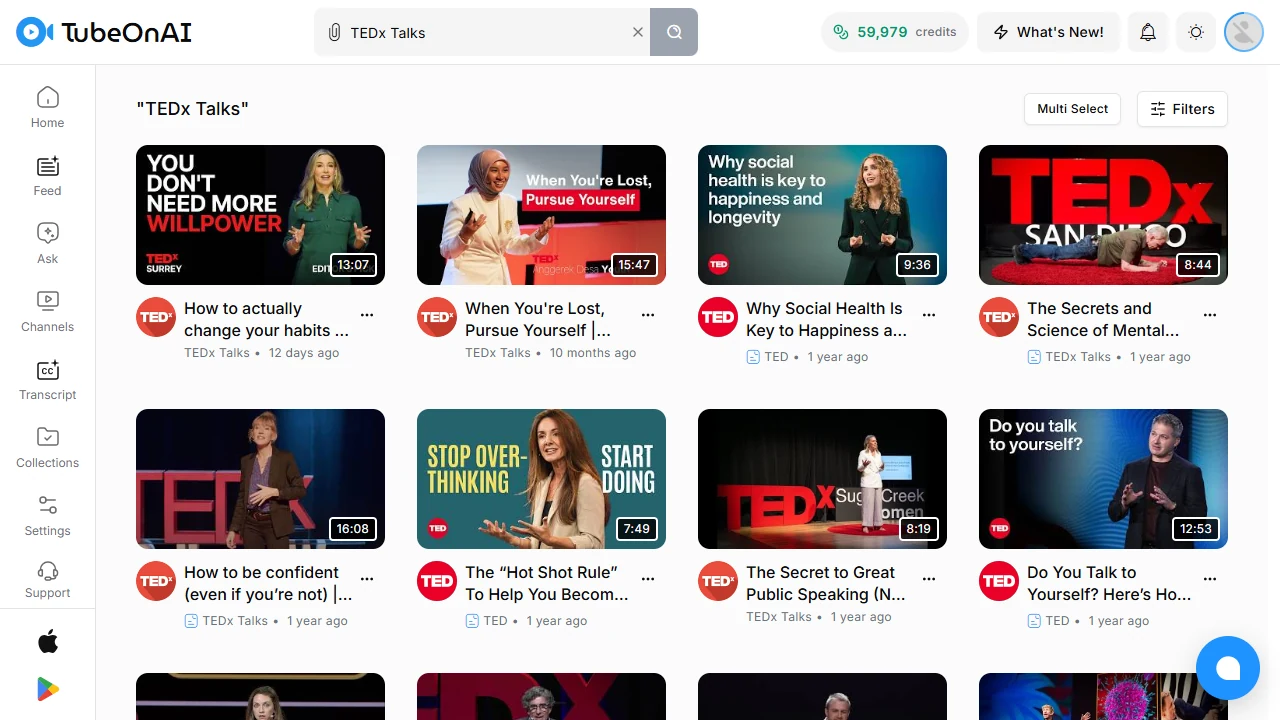This screenshot has height=720, width=1280.
Task: Click the title 'How to actually change your habits'
Action: pos(266,319)
